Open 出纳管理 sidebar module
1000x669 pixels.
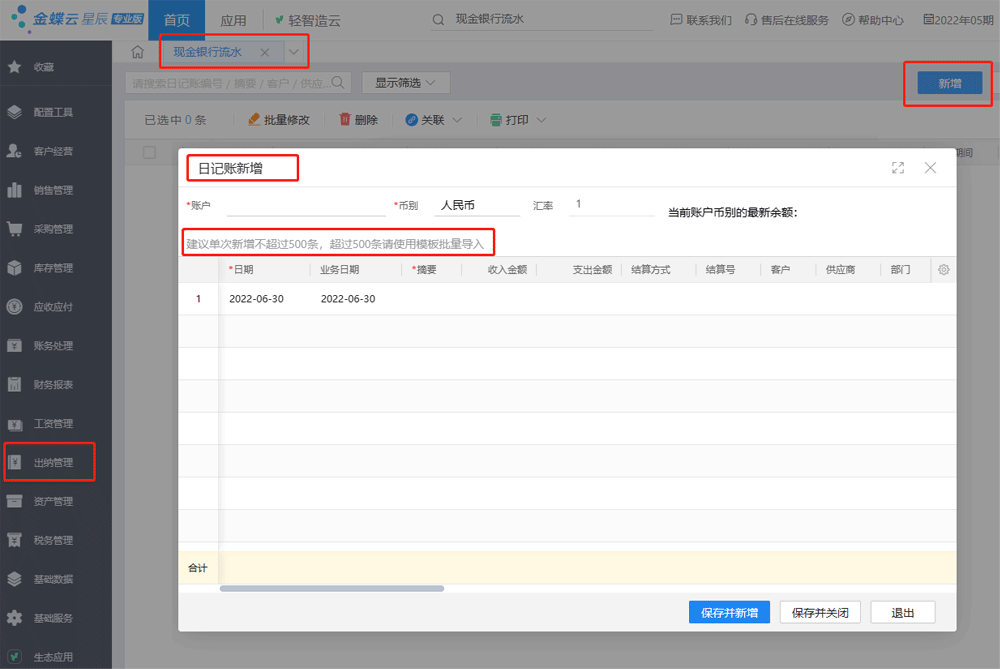(41, 462)
